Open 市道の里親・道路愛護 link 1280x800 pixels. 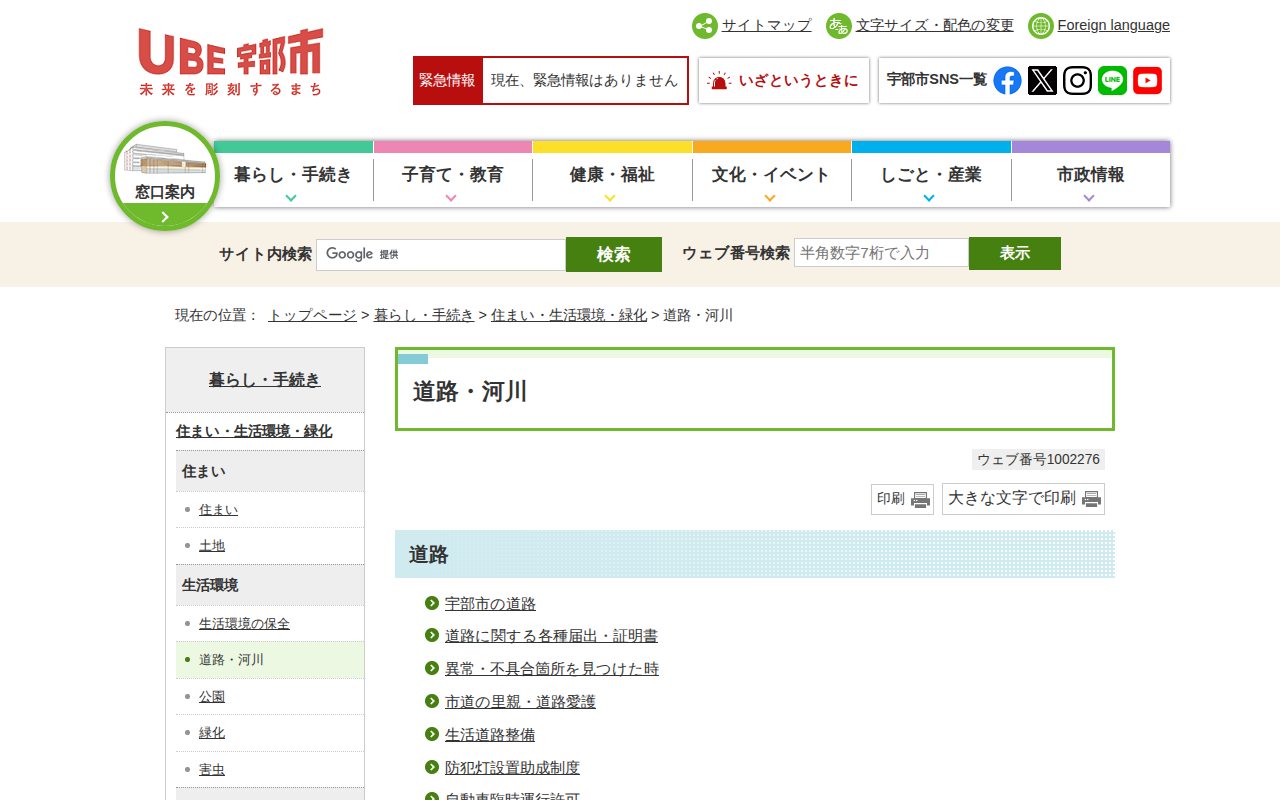point(520,702)
